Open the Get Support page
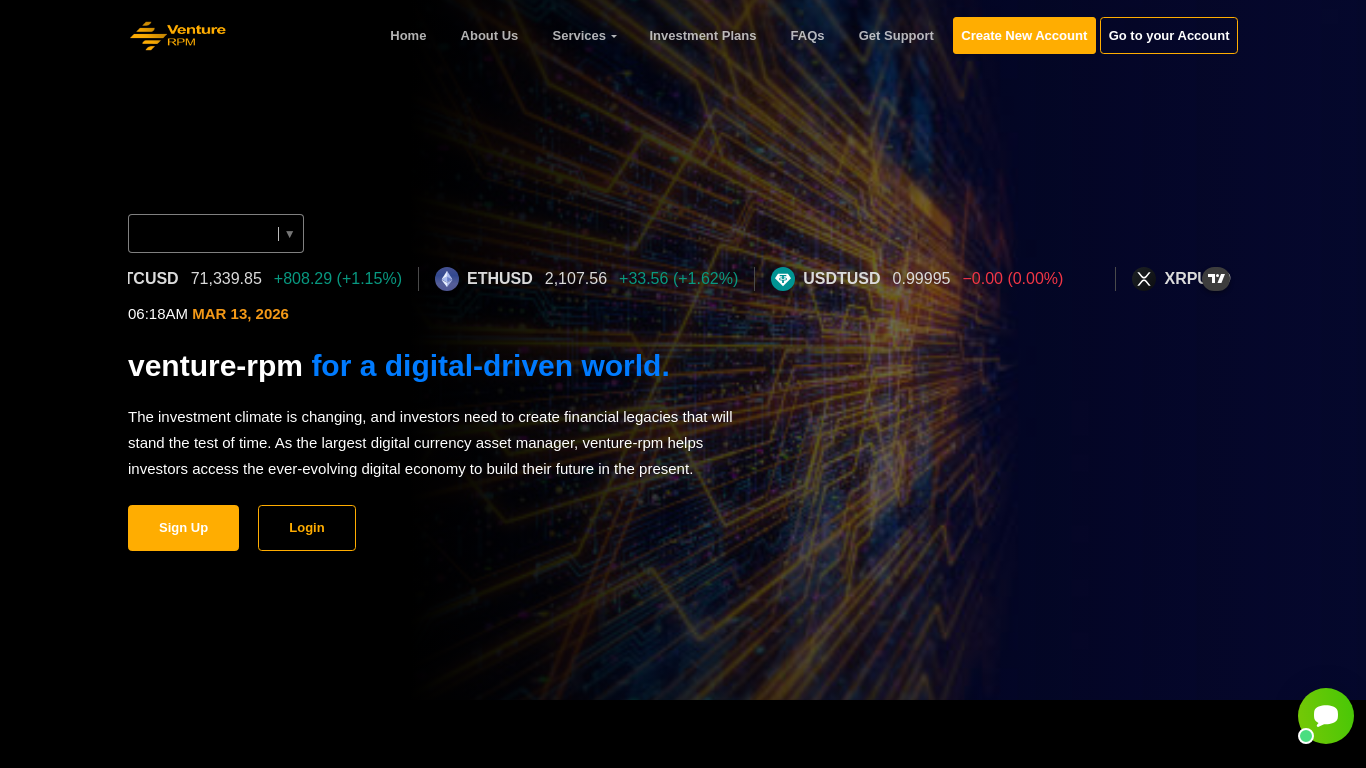 [x=896, y=35]
